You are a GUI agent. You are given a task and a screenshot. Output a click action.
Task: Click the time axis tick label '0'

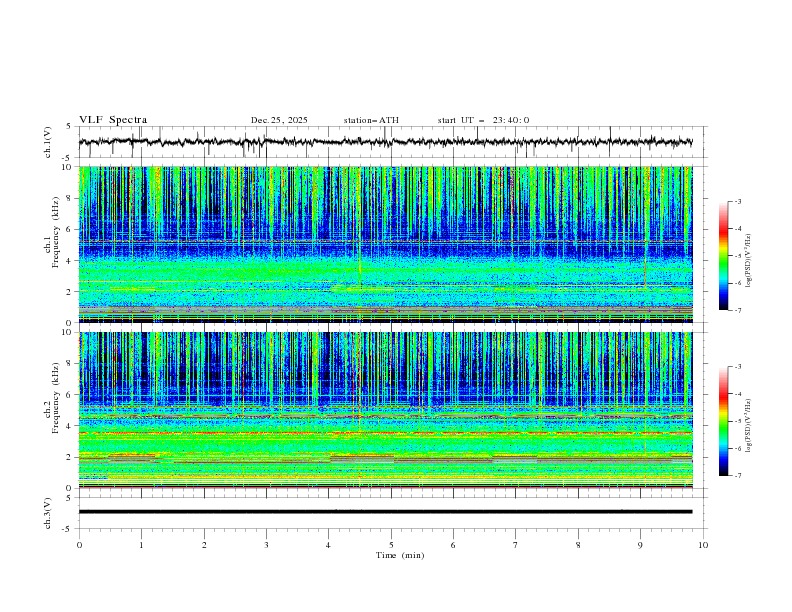pos(79,545)
